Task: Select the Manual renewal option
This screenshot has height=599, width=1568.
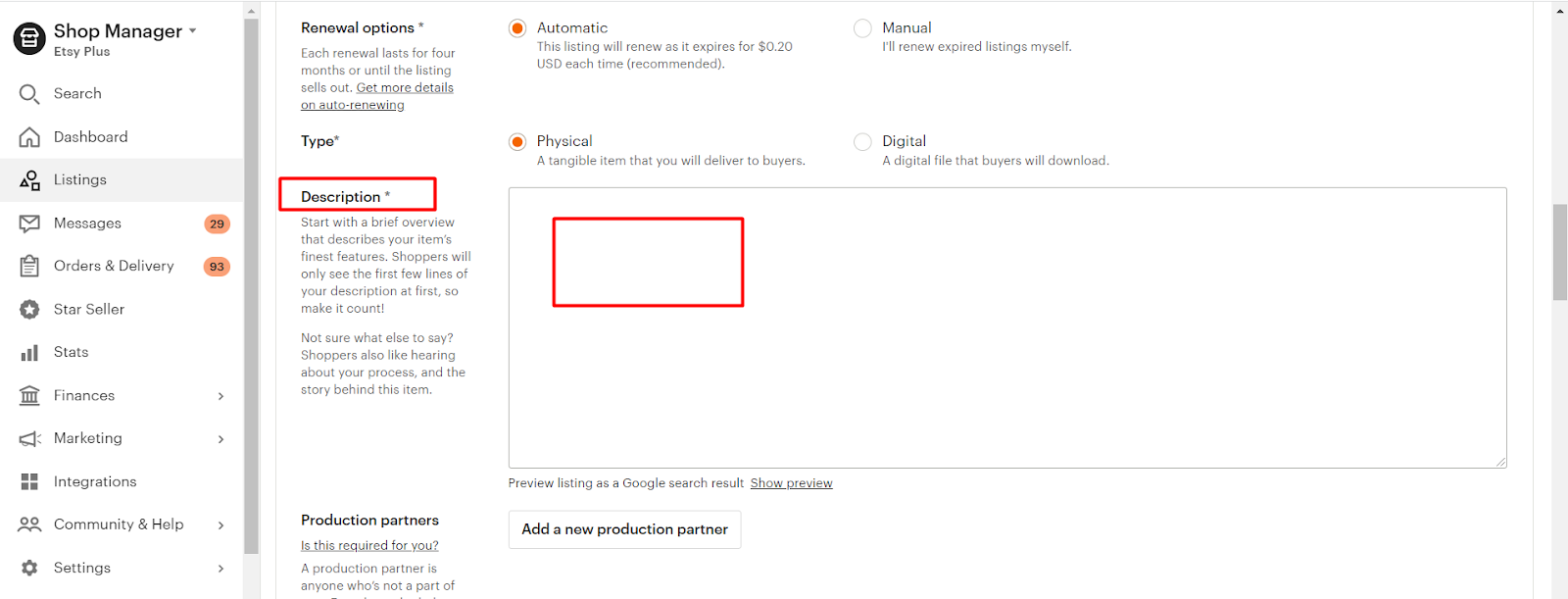Action: (862, 28)
